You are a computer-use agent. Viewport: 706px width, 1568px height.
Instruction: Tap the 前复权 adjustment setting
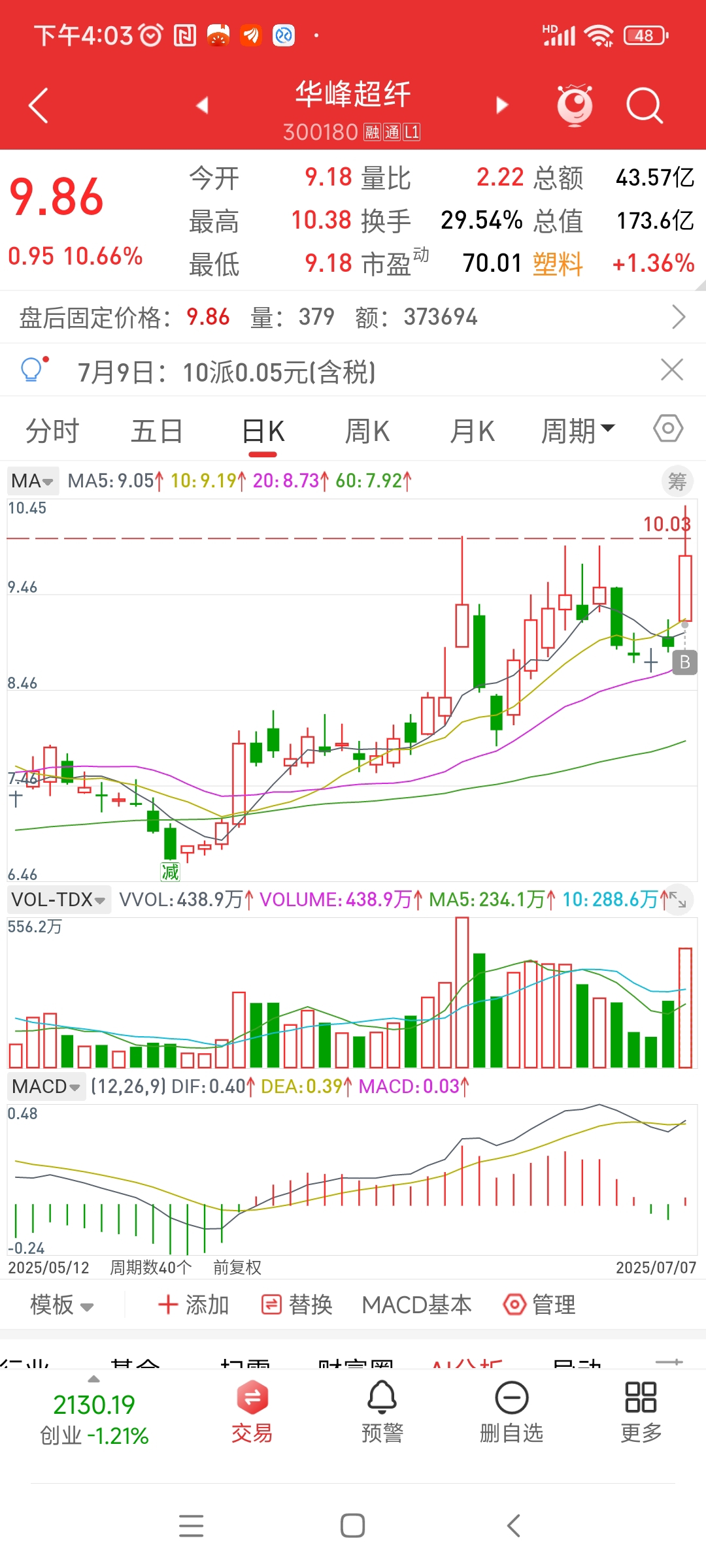pos(237,1267)
